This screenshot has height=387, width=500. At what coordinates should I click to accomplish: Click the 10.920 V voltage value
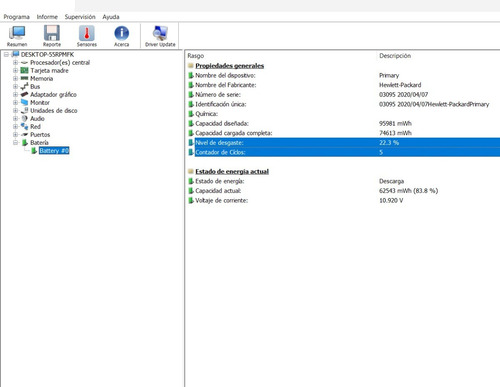pos(391,201)
